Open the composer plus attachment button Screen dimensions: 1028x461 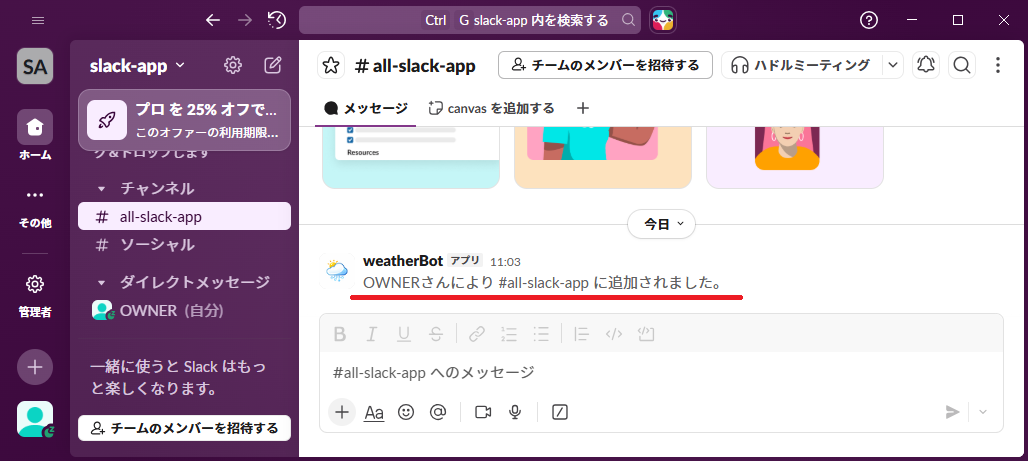click(x=342, y=412)
